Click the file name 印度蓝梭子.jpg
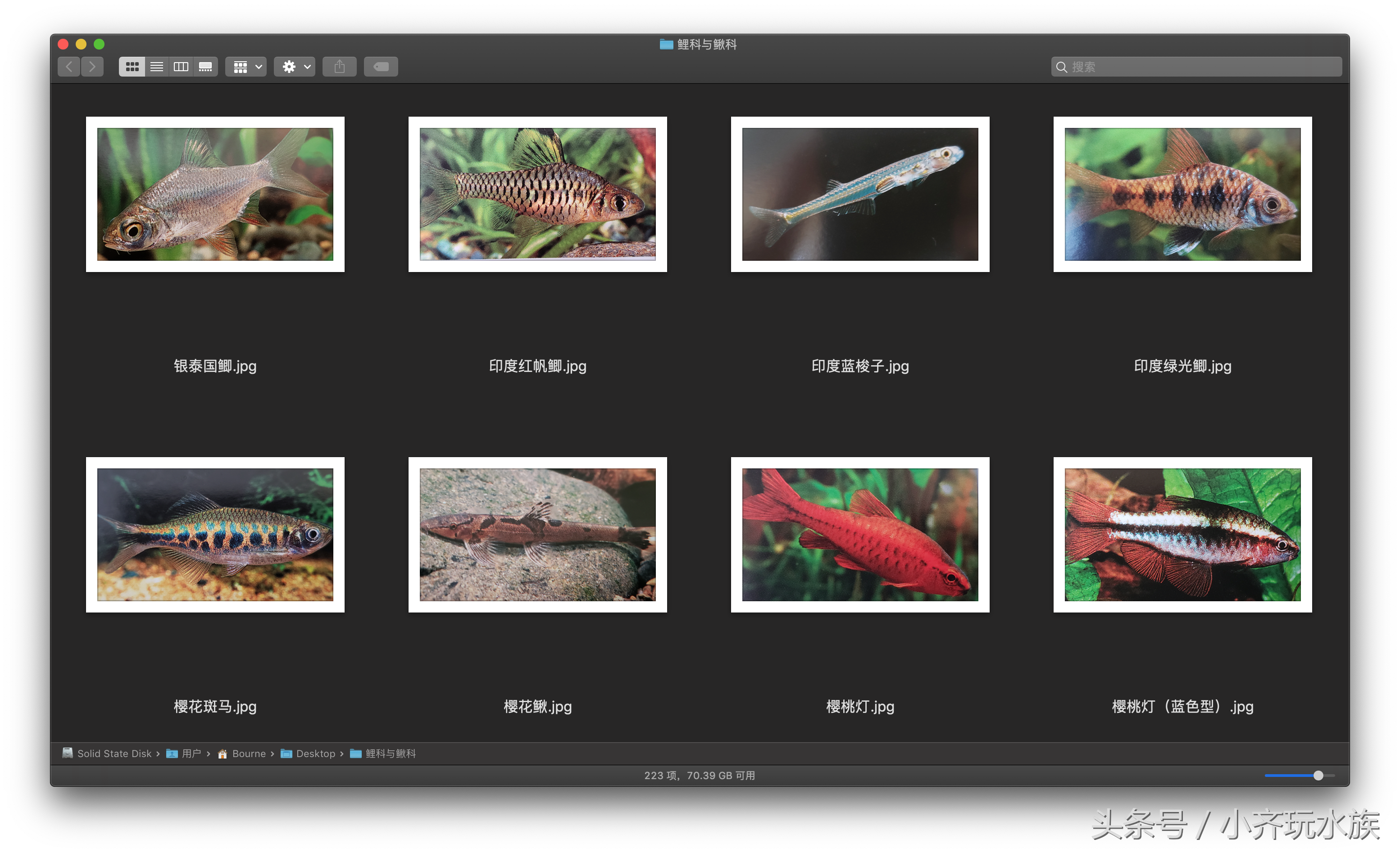Viewport: 1400px width, 853px height. coord(860,366)
